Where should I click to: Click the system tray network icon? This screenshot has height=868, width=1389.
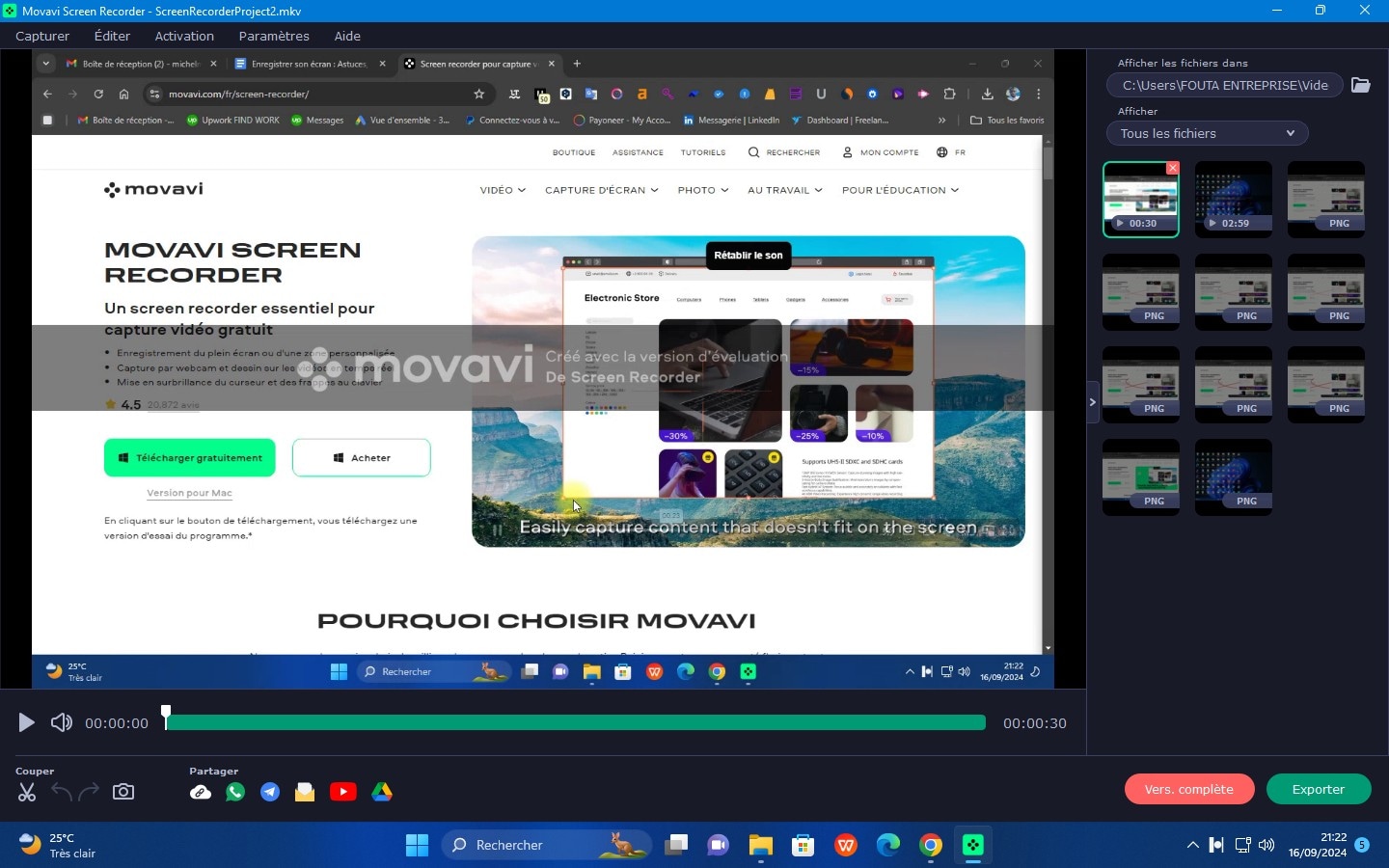1242,845
